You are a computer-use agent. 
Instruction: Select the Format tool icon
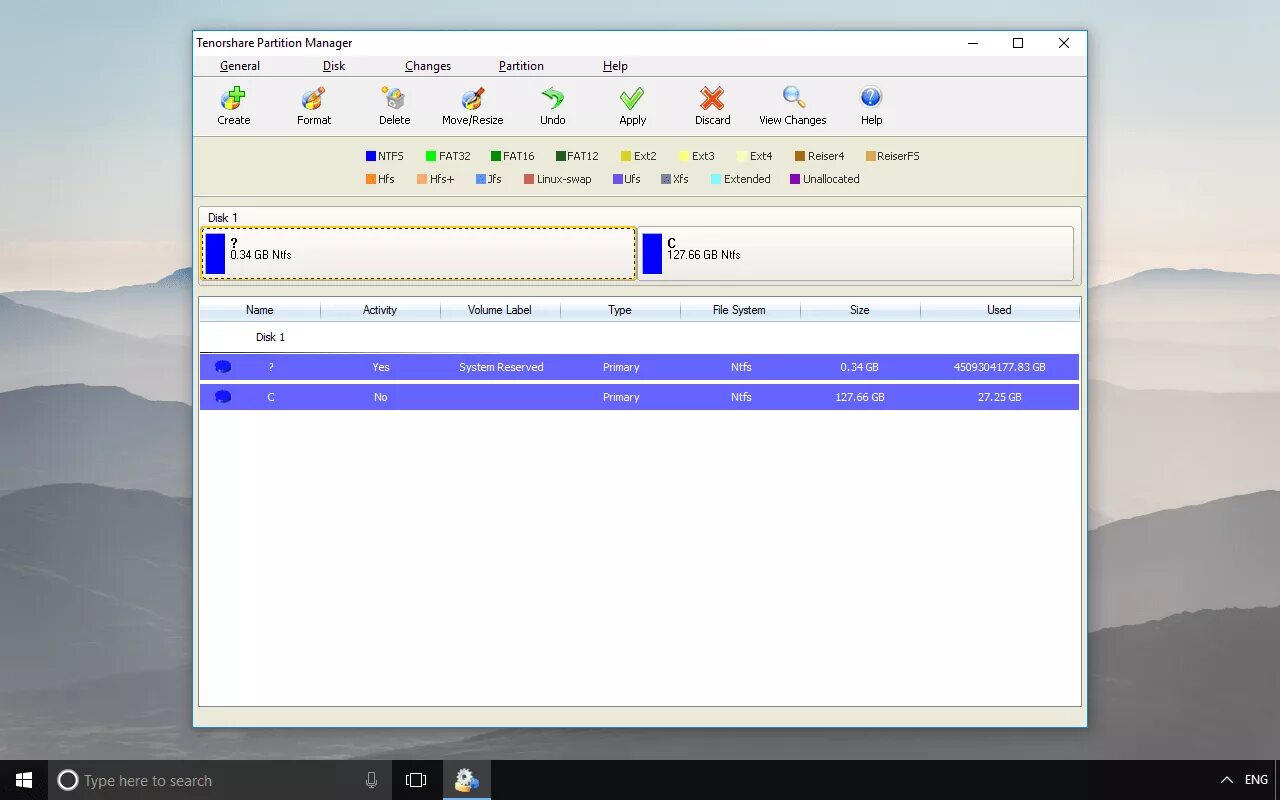313,98
